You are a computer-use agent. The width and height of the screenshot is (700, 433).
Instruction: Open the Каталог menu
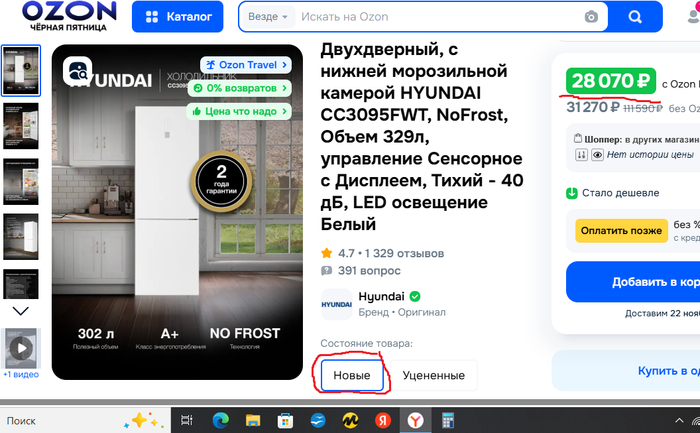coord(178,17)
